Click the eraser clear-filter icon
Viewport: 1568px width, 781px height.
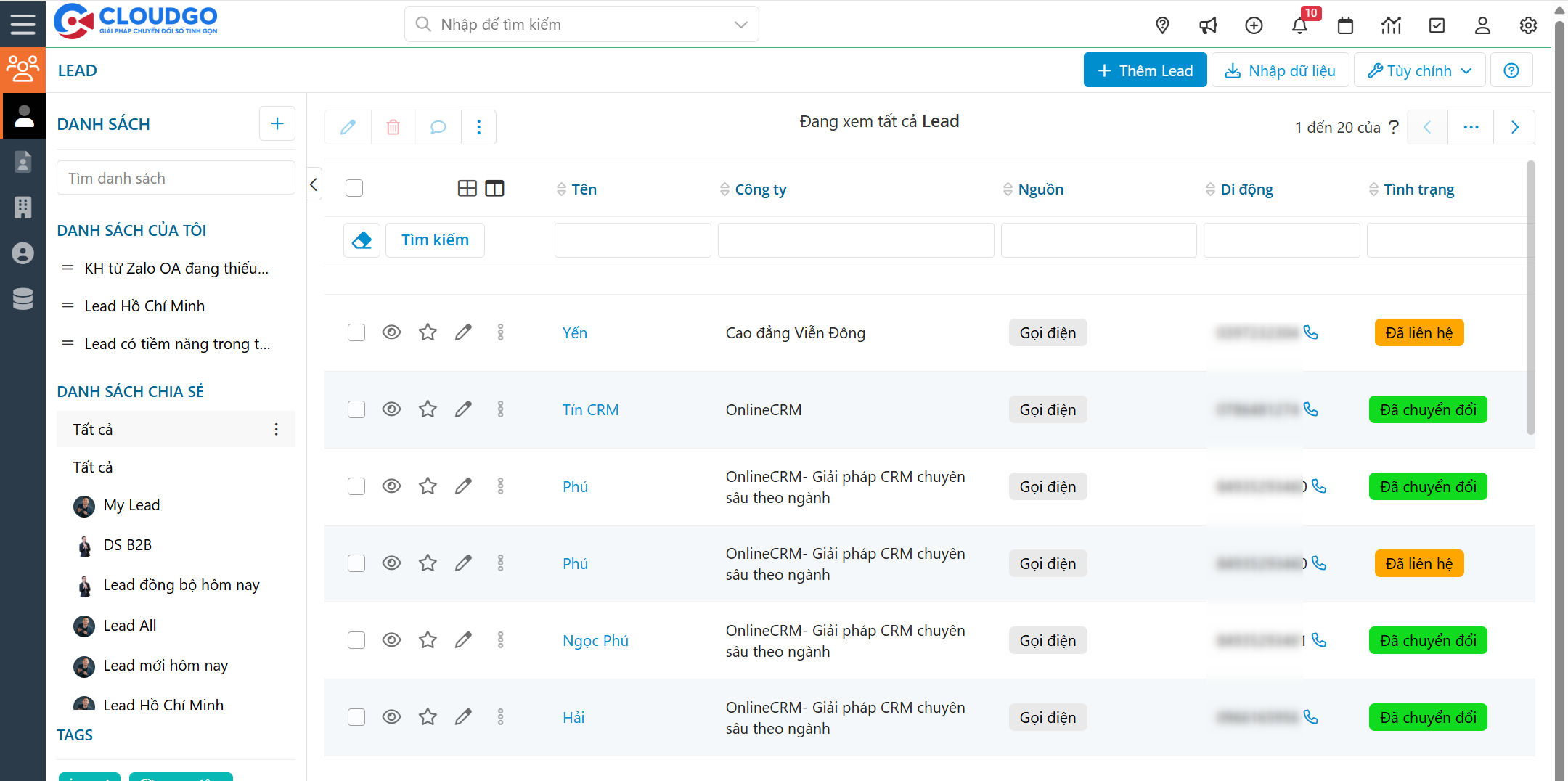pyautogui.click(x=362, y=240)
